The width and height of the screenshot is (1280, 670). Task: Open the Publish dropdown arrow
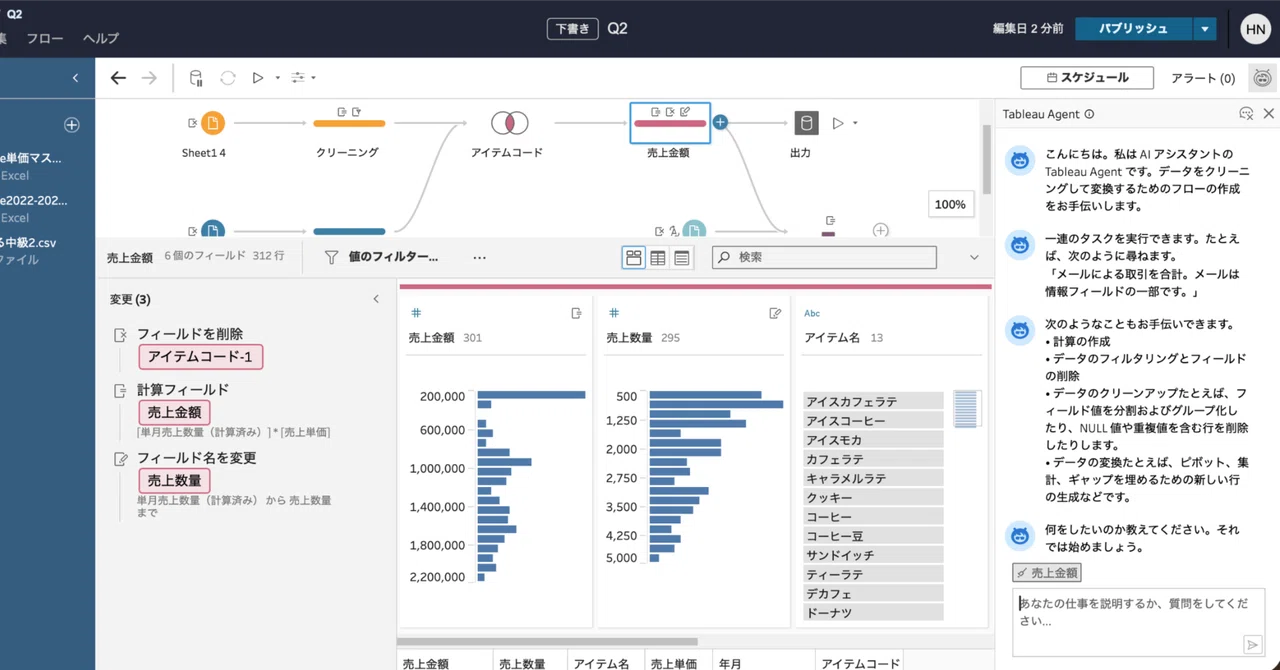click(1205, 29)
